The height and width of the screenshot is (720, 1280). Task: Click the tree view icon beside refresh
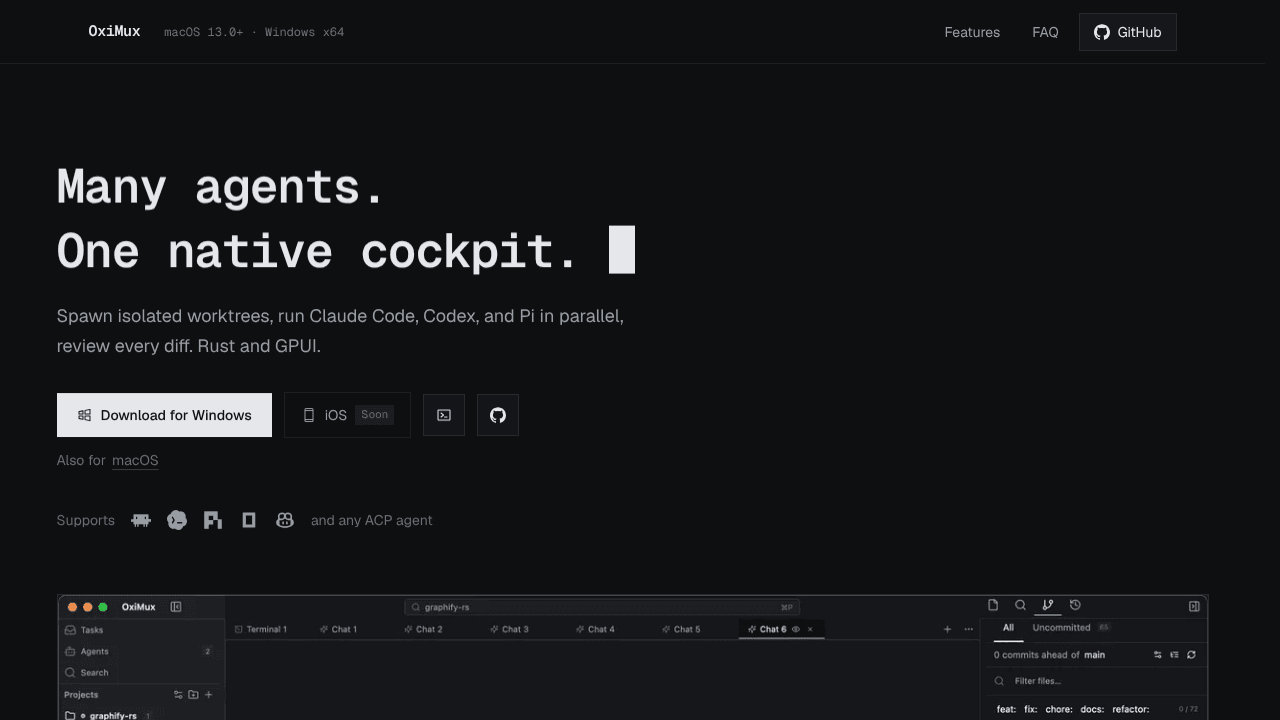click(1174, 655)
